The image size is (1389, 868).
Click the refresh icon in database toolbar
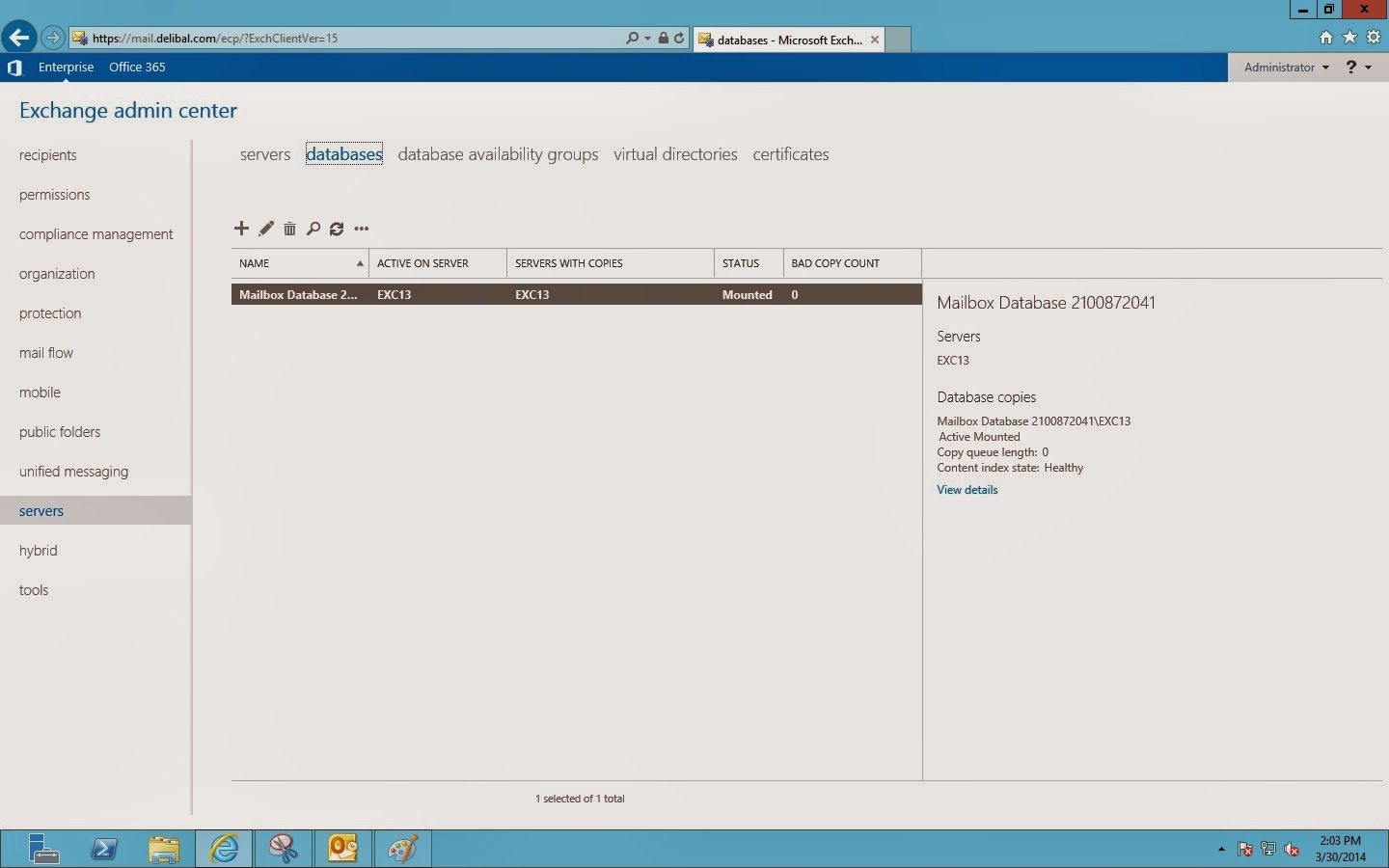337,229
